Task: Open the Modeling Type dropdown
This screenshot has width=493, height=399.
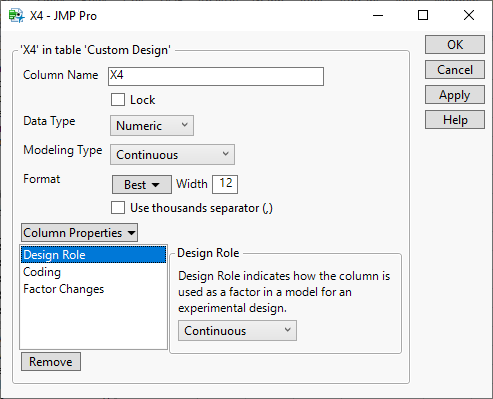Action: [x=172, y=155]
